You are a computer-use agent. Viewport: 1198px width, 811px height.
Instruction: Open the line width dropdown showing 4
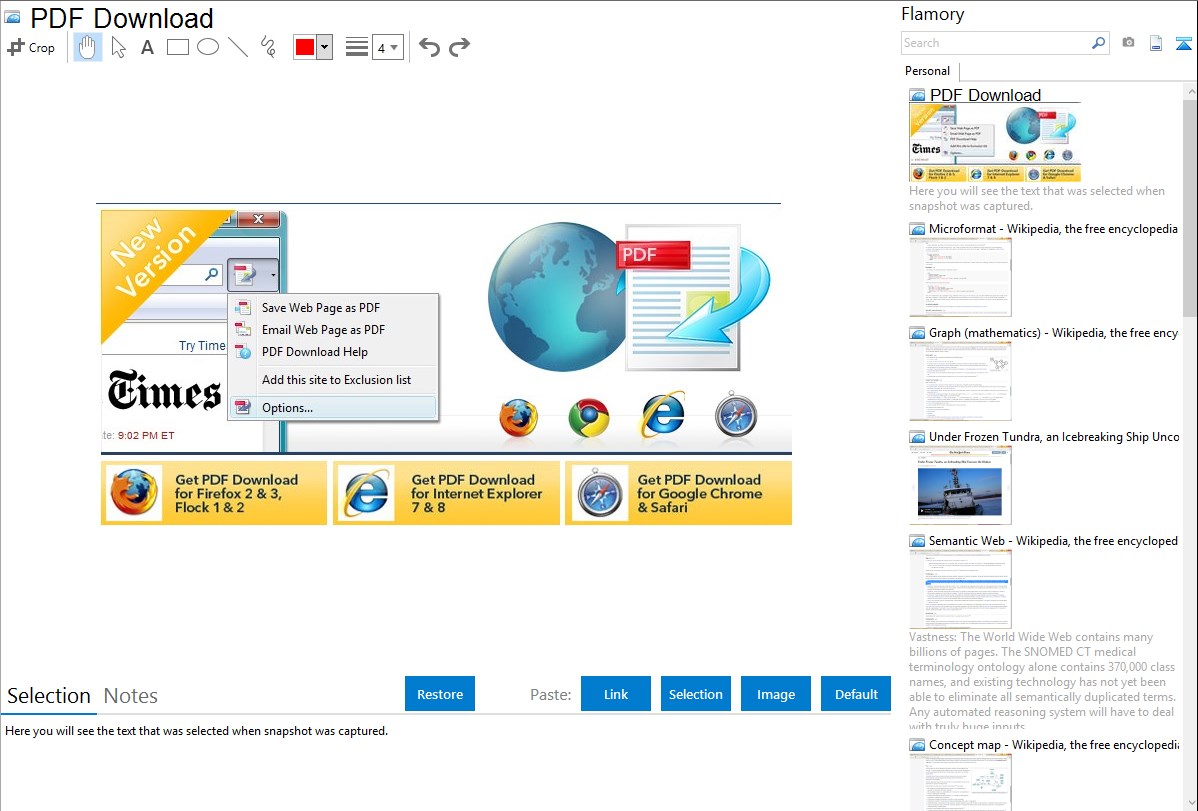(387, 47)
